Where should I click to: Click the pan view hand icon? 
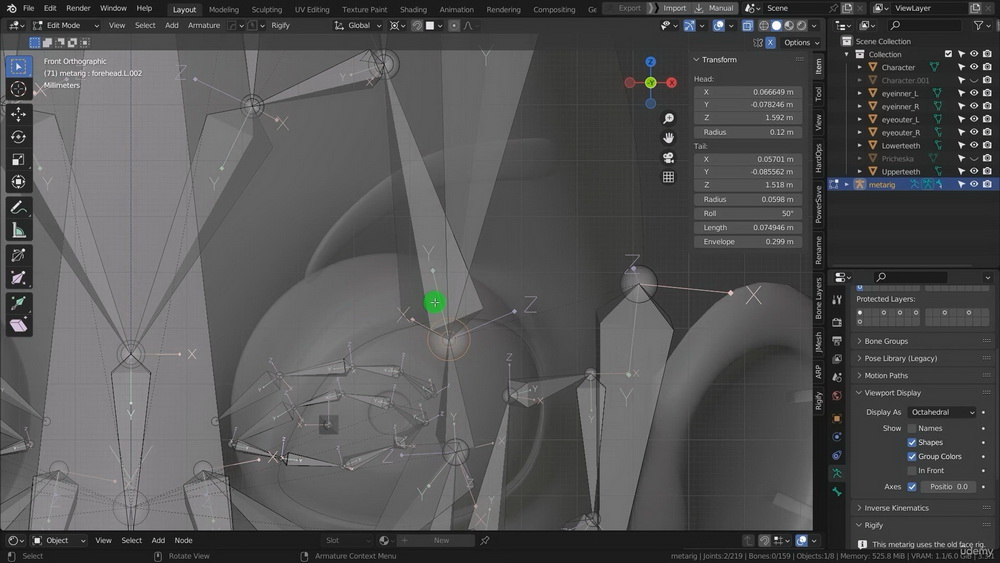pyautogui.click(x=668, y=138)
